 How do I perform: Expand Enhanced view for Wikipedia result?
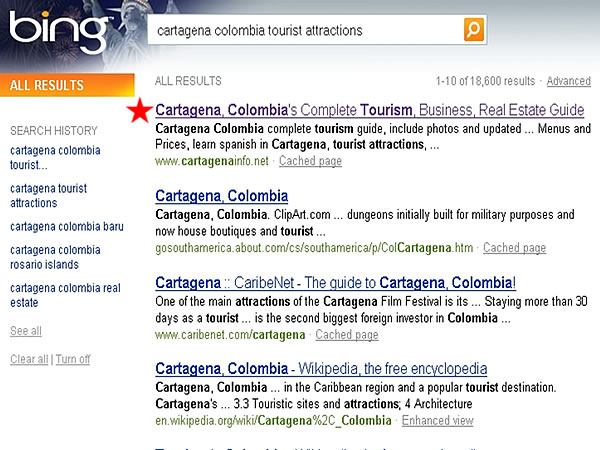pyautogui.click(x=437, y=421)
